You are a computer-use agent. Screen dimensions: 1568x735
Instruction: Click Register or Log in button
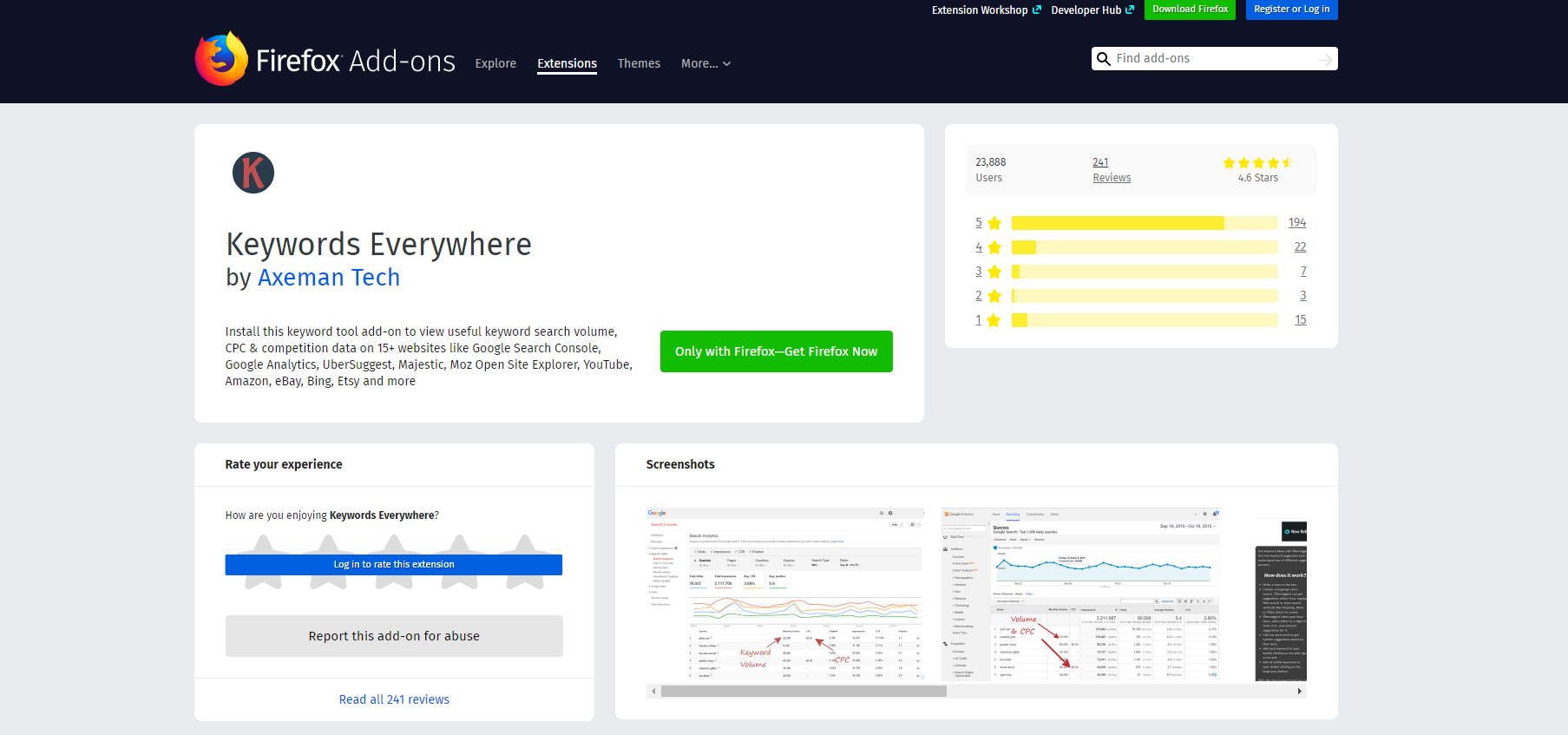point(1291,10)
